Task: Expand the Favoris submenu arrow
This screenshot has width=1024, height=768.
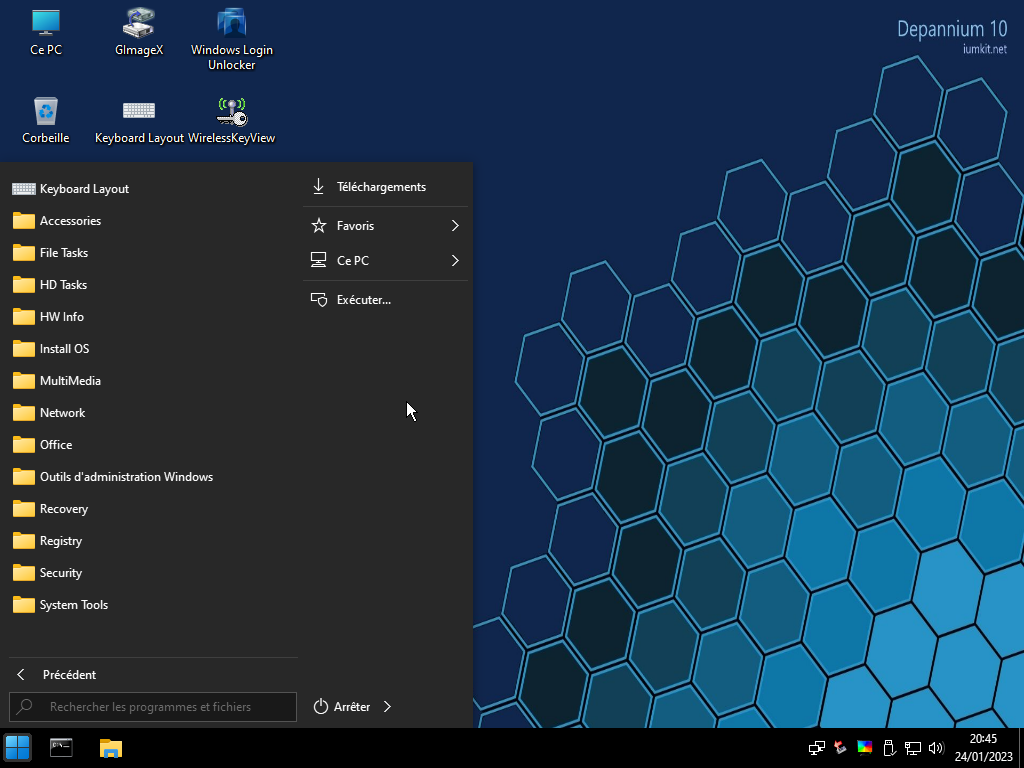Action: click(455, 226)
